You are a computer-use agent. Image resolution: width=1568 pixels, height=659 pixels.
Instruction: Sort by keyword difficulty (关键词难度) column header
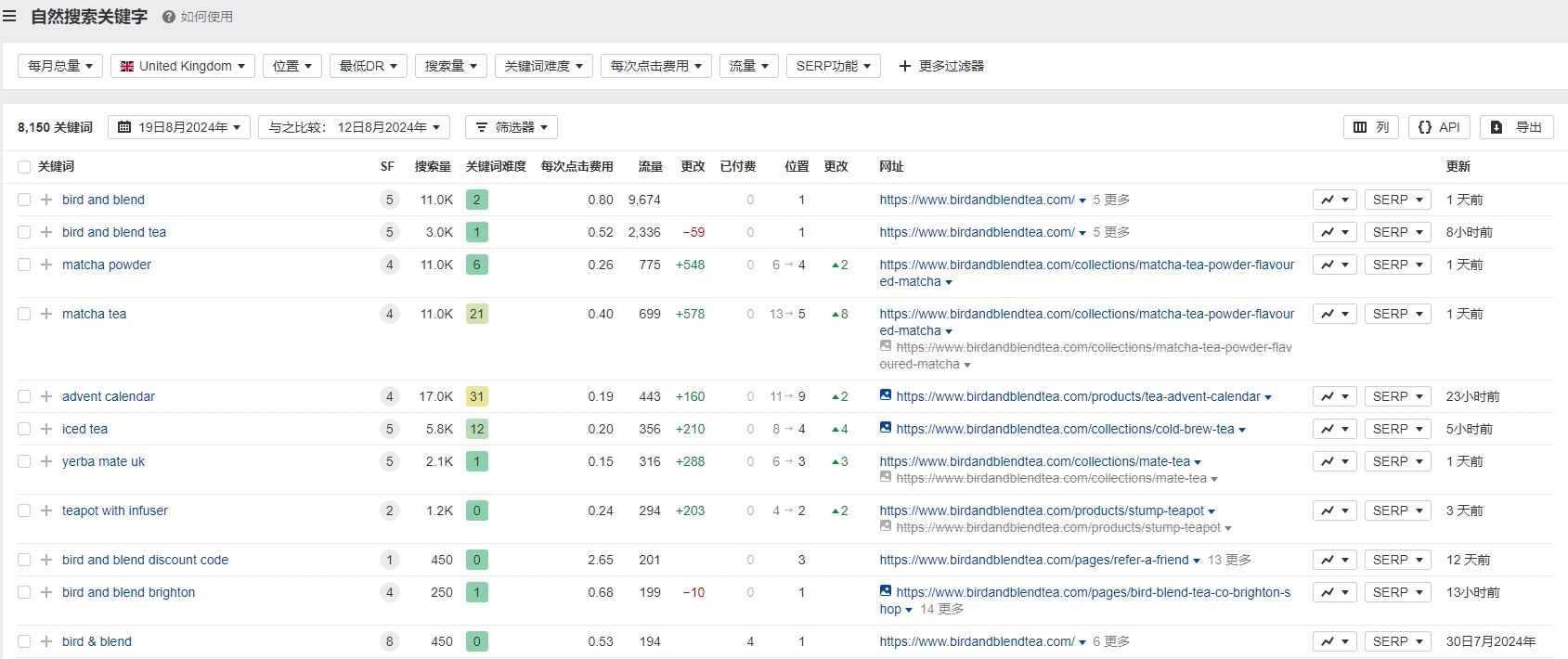496,167
